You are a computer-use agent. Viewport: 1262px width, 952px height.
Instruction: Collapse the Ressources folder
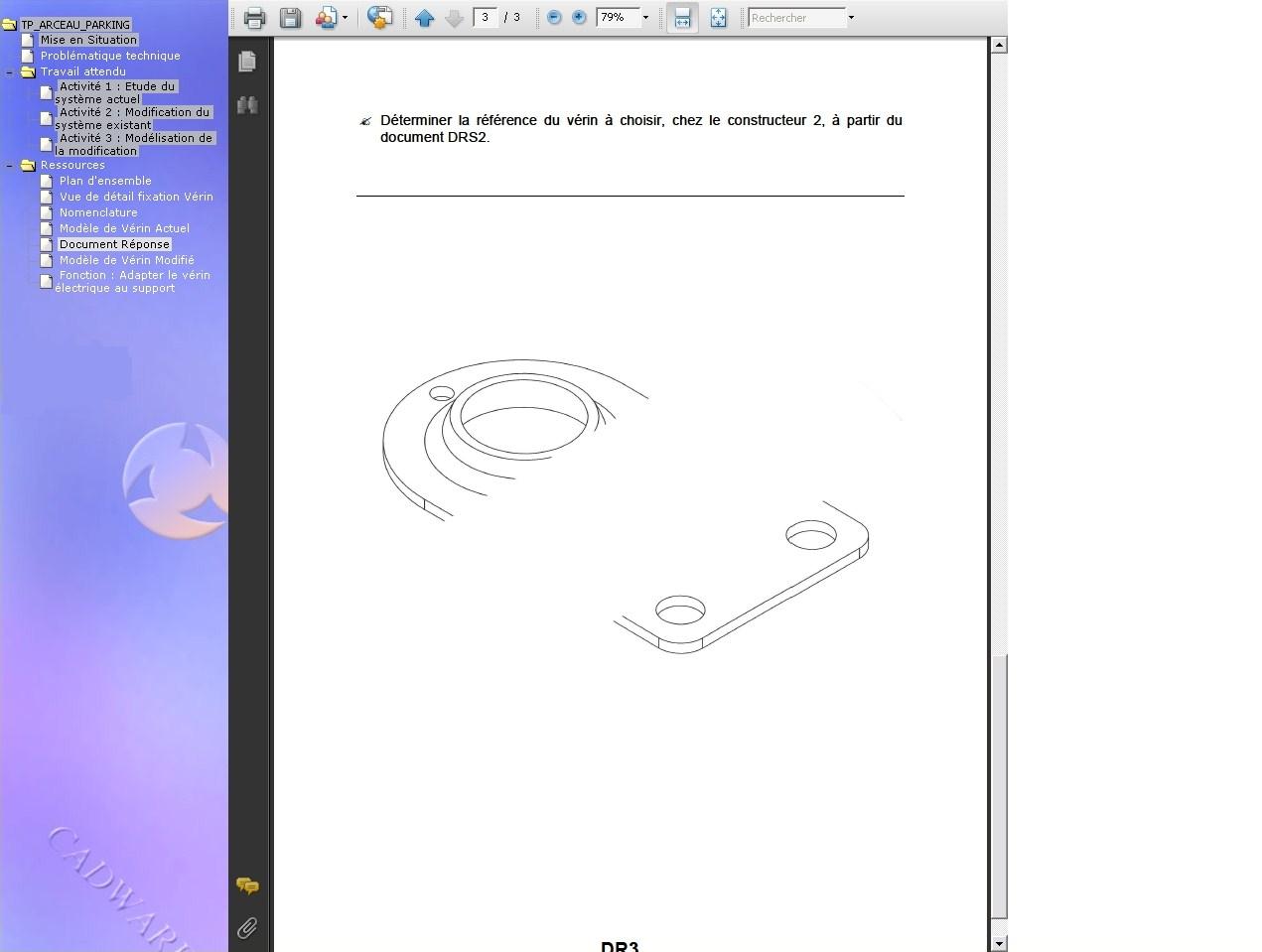click(10, 166)
